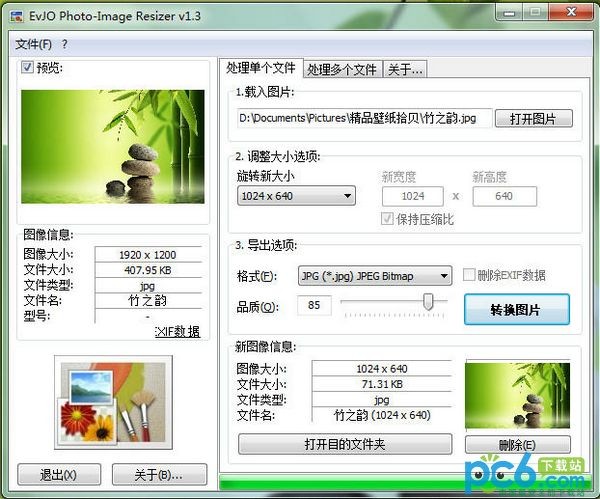
Task: Click the quality slider handle
Action: coord(429,302)
